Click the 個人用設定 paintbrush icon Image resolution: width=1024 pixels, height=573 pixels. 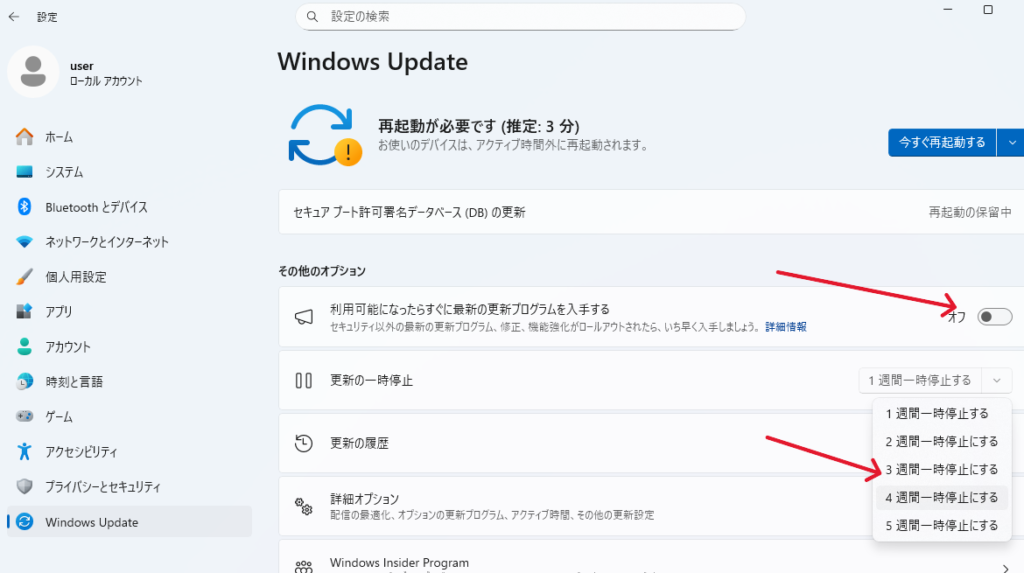[25, 277]
